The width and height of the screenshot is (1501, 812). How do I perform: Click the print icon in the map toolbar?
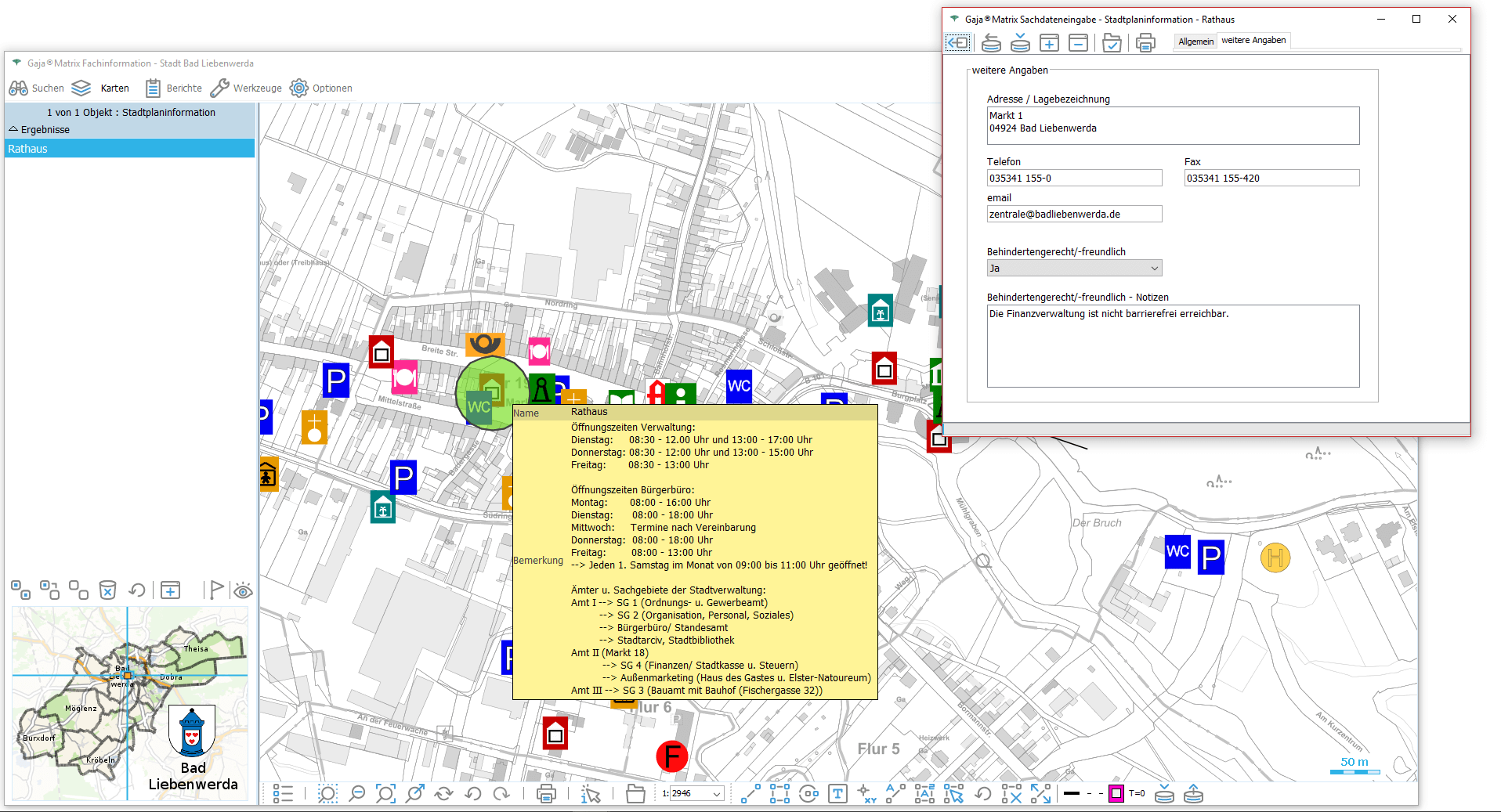click(x=546, y=794)
